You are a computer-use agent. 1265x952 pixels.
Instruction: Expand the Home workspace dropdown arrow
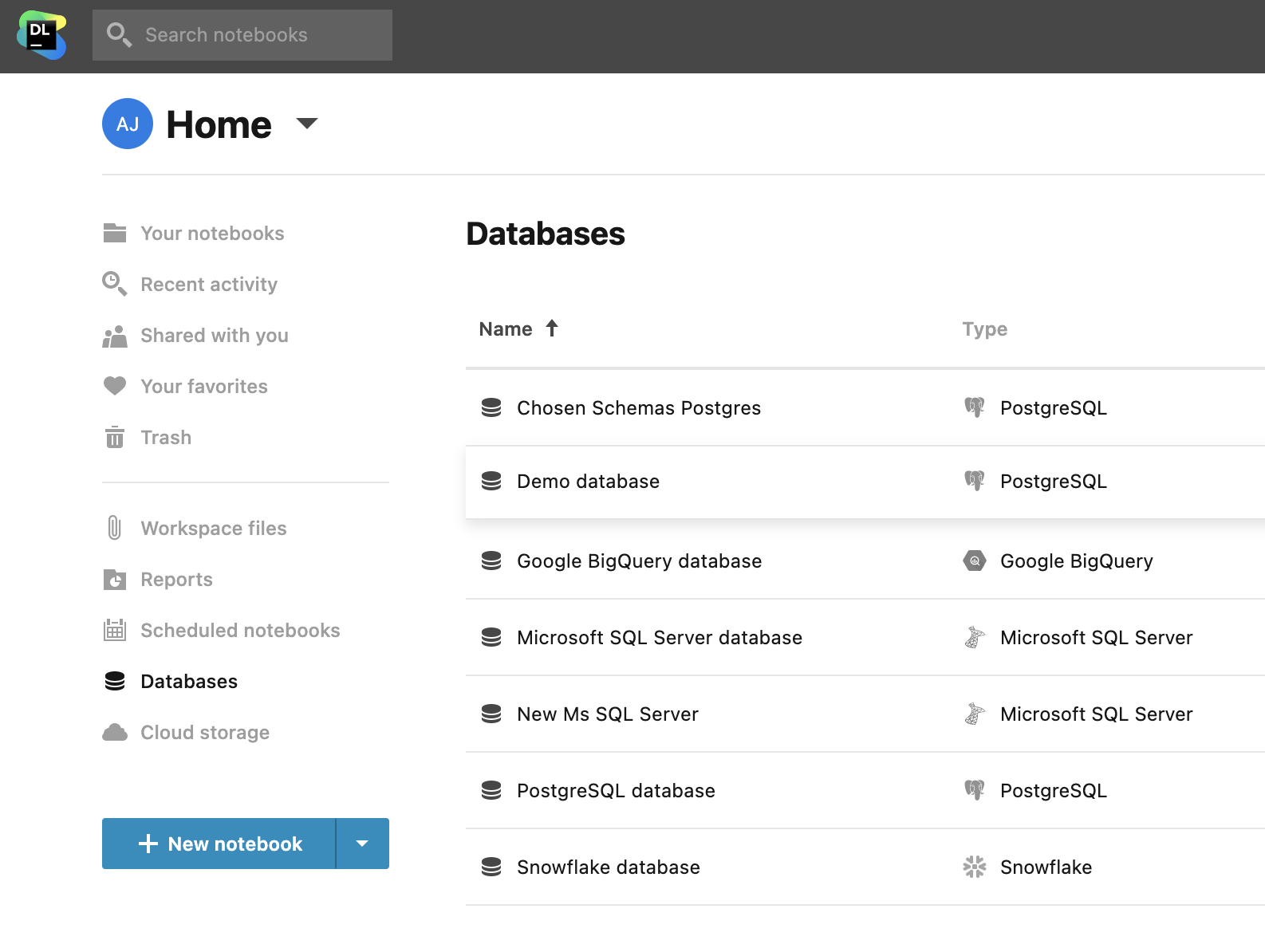pyautogui.click(x=307, y=124)
